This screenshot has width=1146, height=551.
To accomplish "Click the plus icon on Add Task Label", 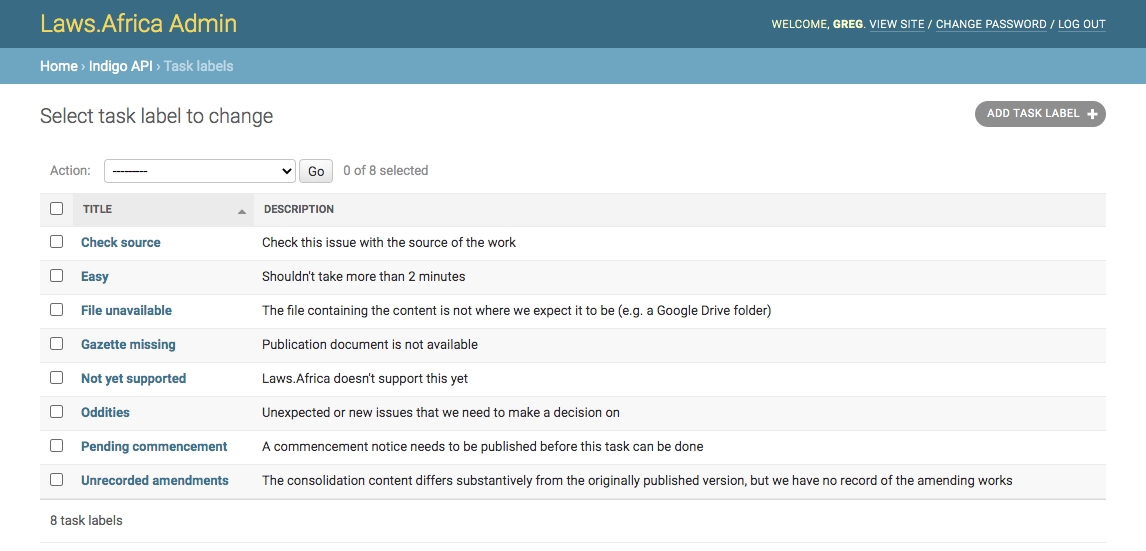I will (x=1092, y=114).
